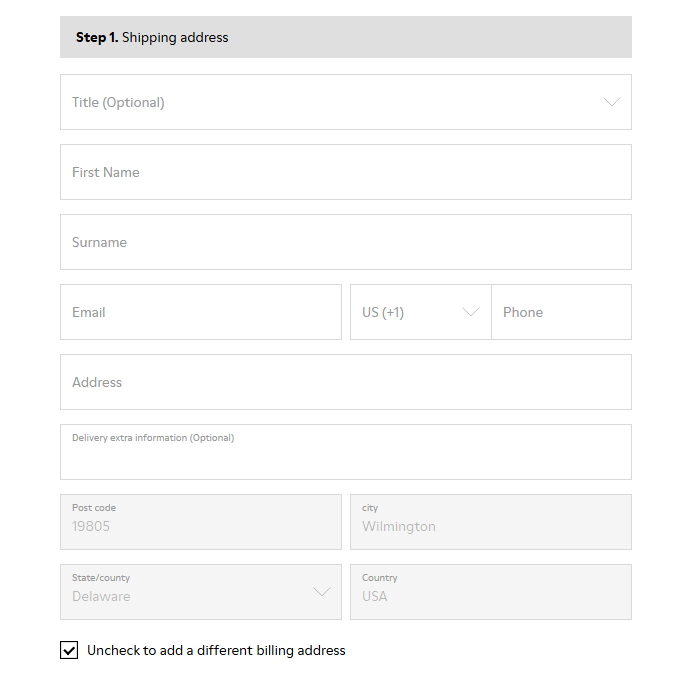
Task: Toggle the different billing address checkbox
Action: tap(69, 651)
